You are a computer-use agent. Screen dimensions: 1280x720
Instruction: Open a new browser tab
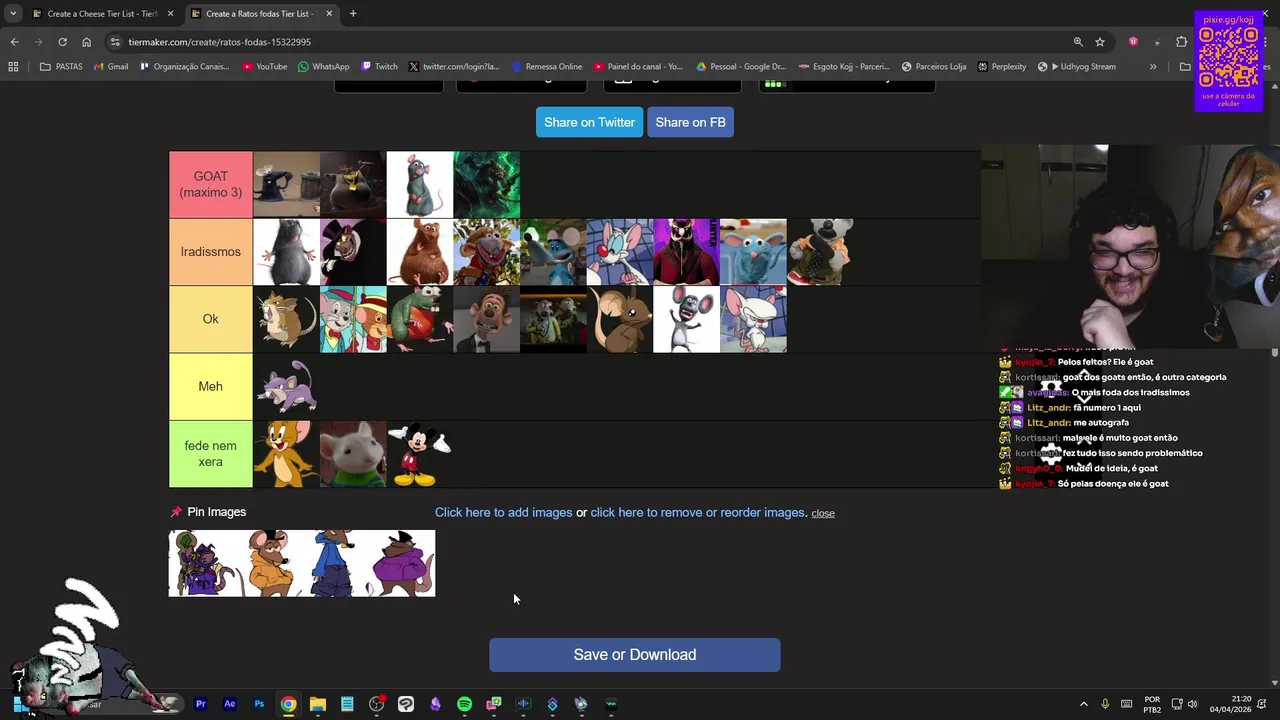(x=353, y=14)
